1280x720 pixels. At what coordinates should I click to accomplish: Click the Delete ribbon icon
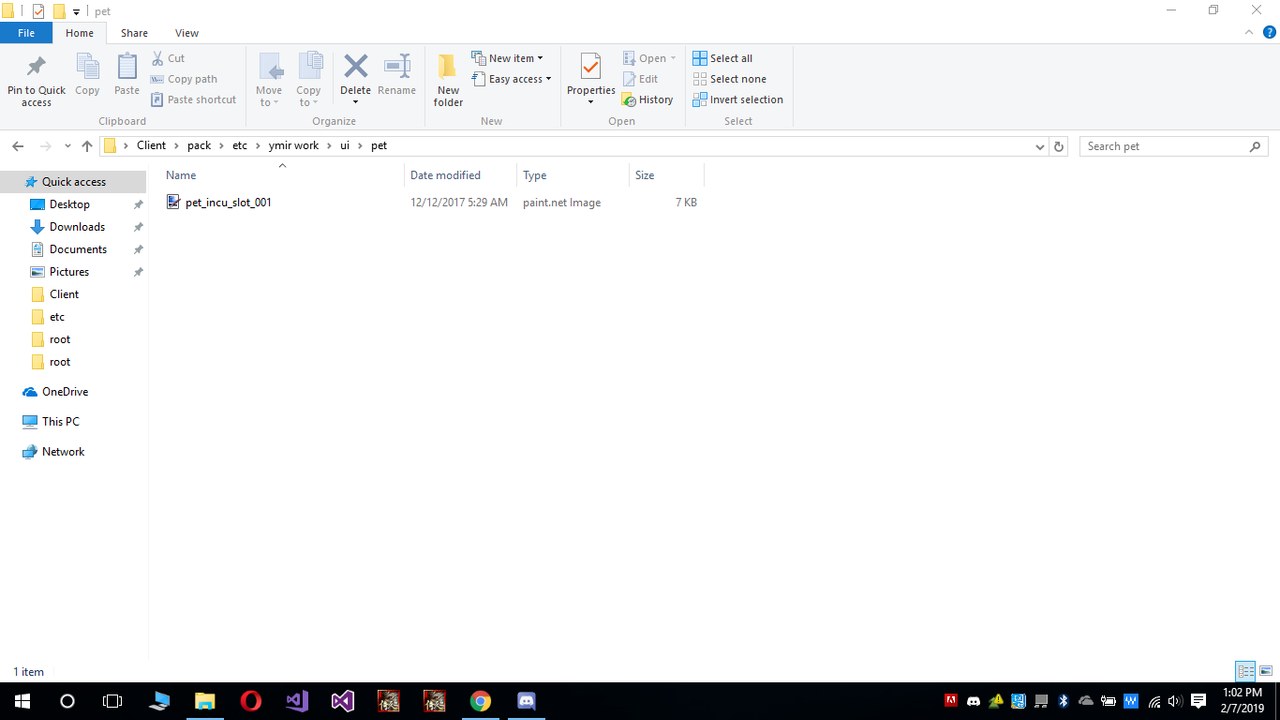click(355, 80)
